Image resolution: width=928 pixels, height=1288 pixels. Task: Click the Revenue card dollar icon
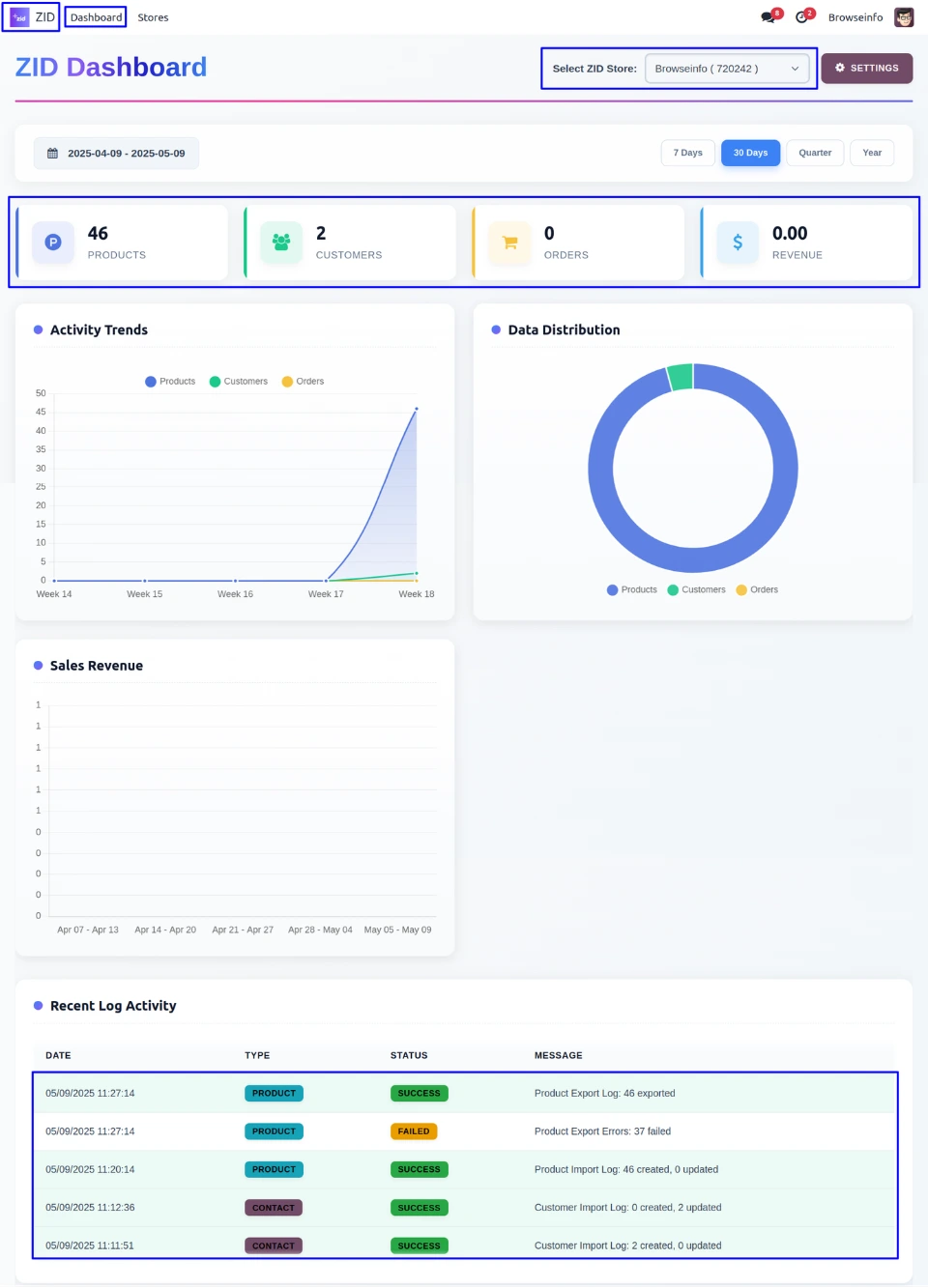[738, 243]
